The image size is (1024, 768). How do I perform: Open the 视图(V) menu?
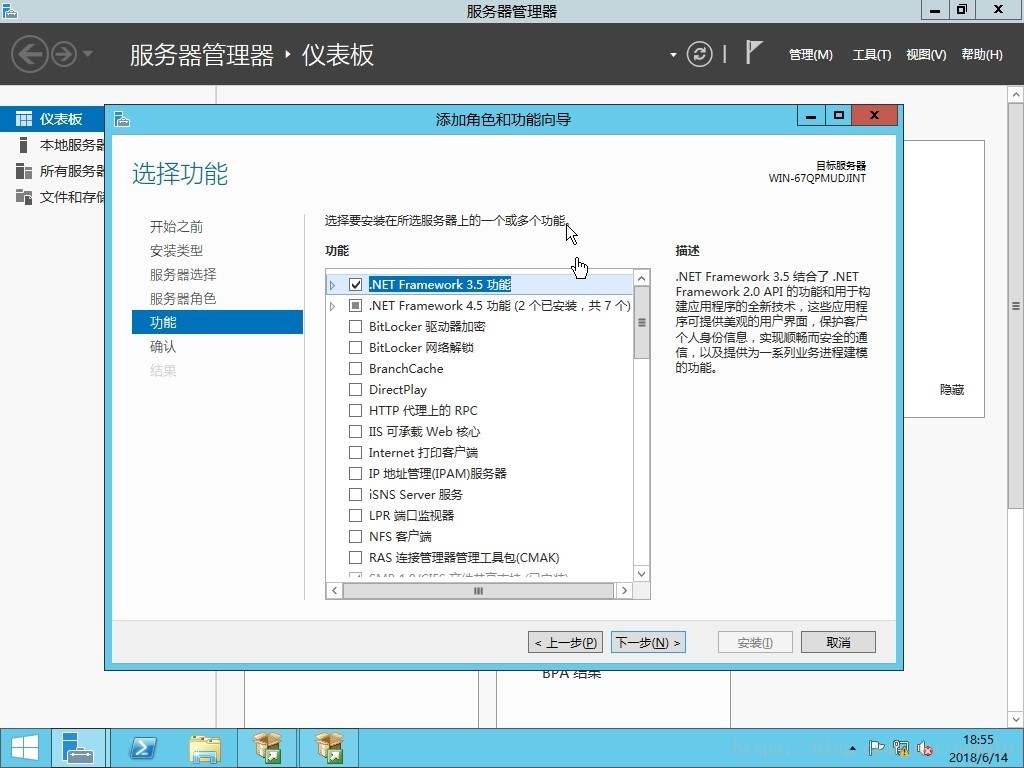[926, 55]
